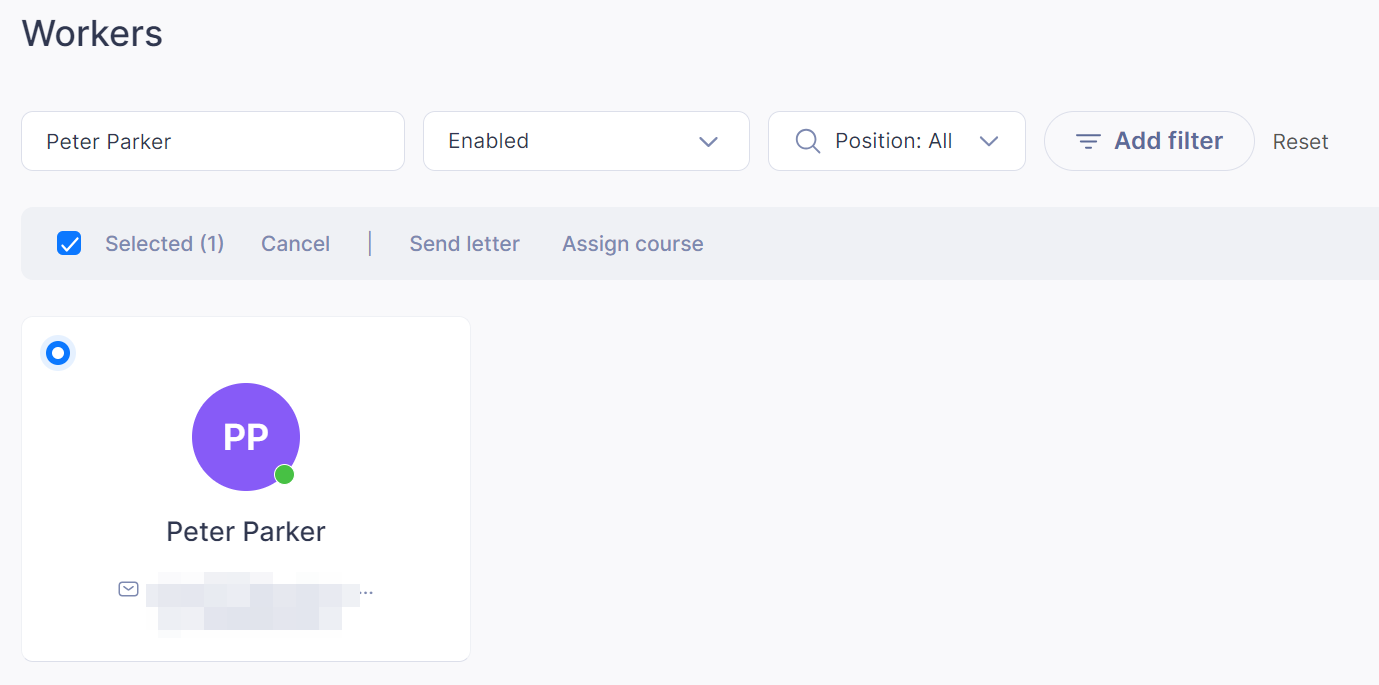Screen dimensions: 1379x685
Task: Focus the Peter Parker search field
Action: pyautogui.click(x=213, y=141)
